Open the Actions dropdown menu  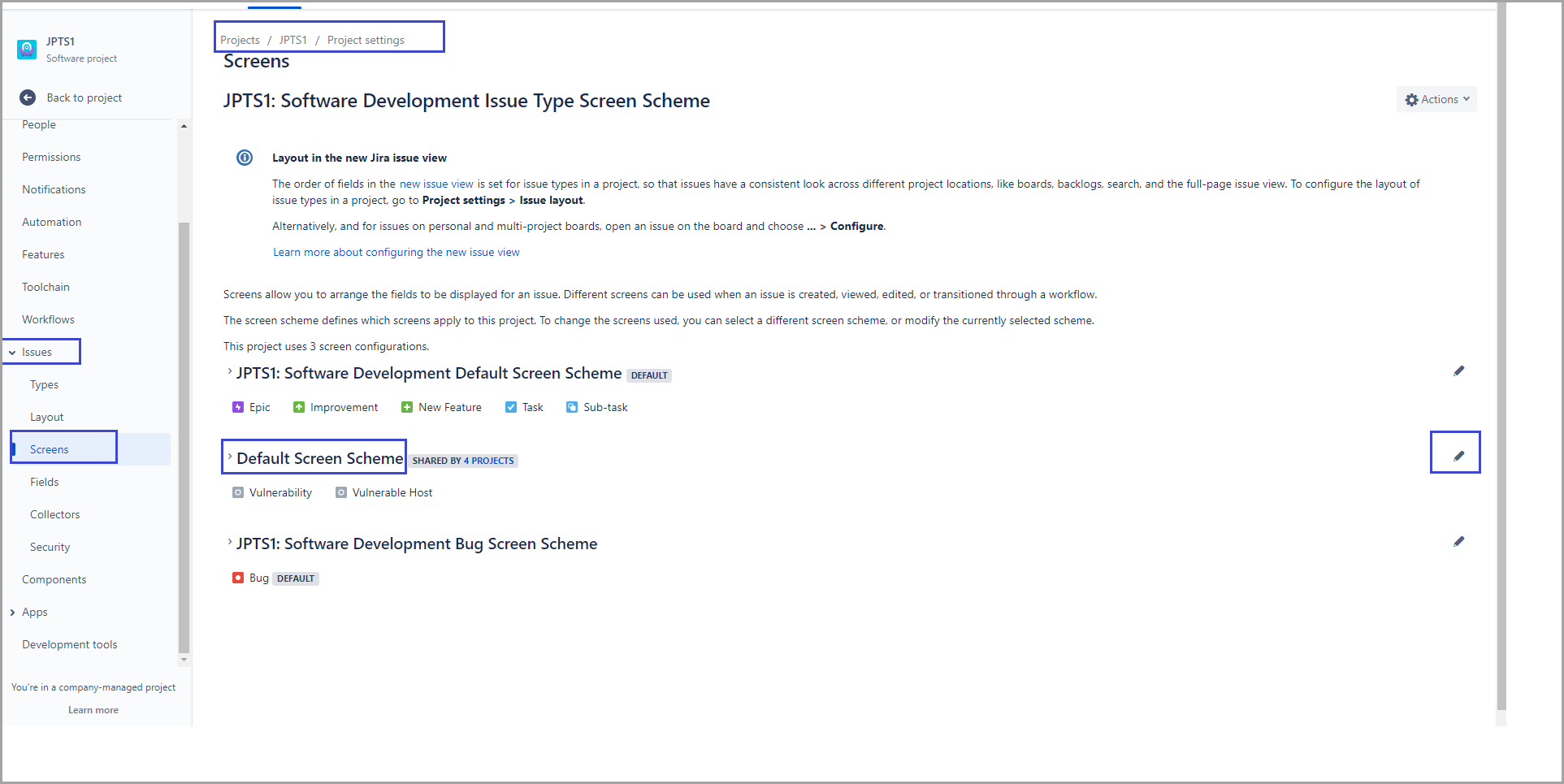(1436, 99)
